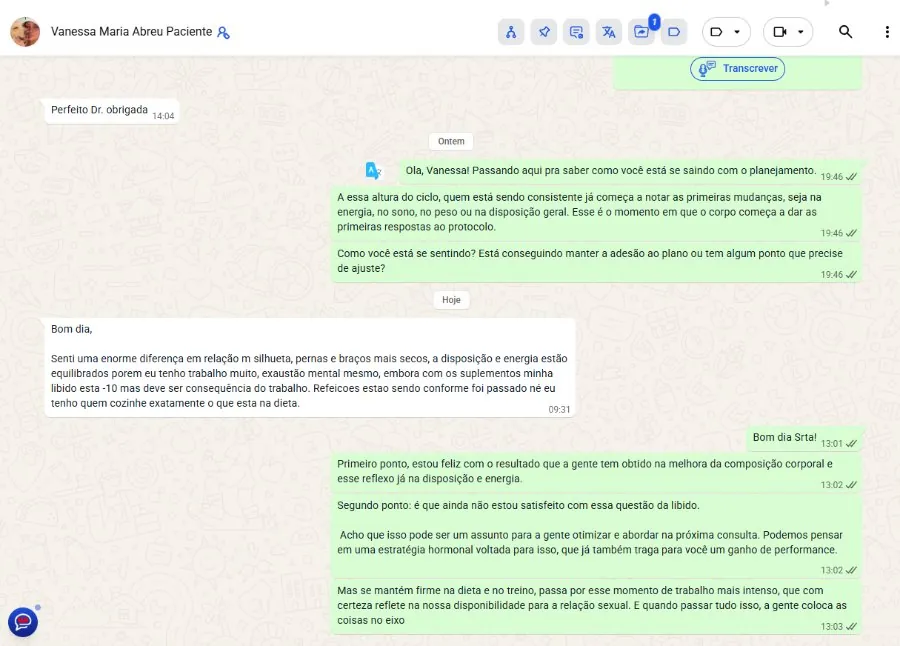
Task: Expand the video call dropdown pill
Action: [788, 32]
